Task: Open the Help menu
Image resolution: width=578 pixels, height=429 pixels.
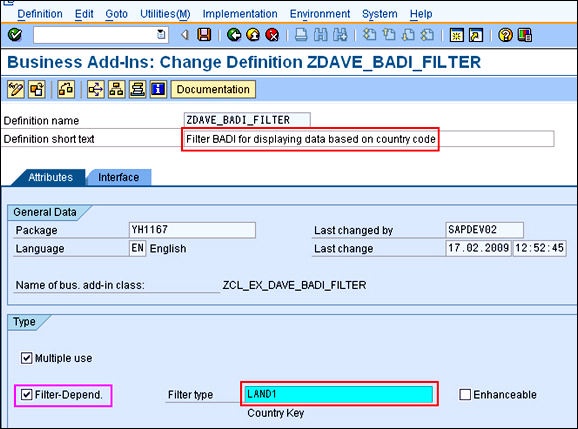Action: (421, 14)
